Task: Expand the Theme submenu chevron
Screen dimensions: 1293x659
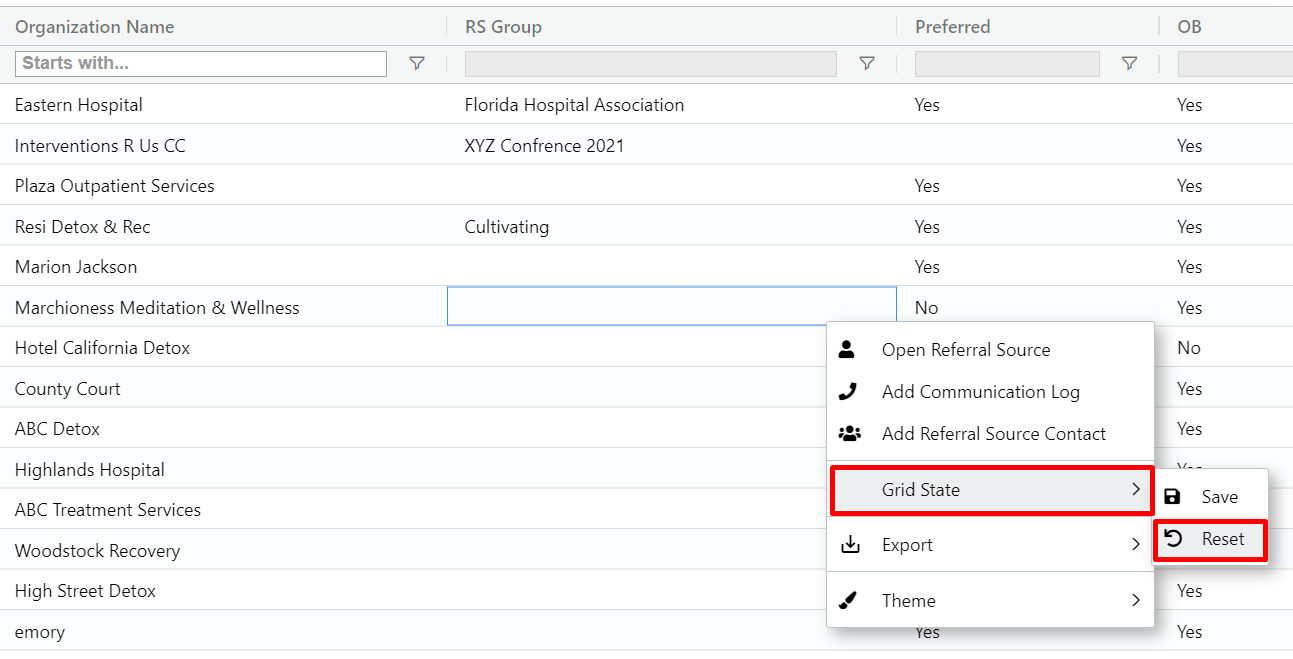Action: click(x=1135, y=601)
